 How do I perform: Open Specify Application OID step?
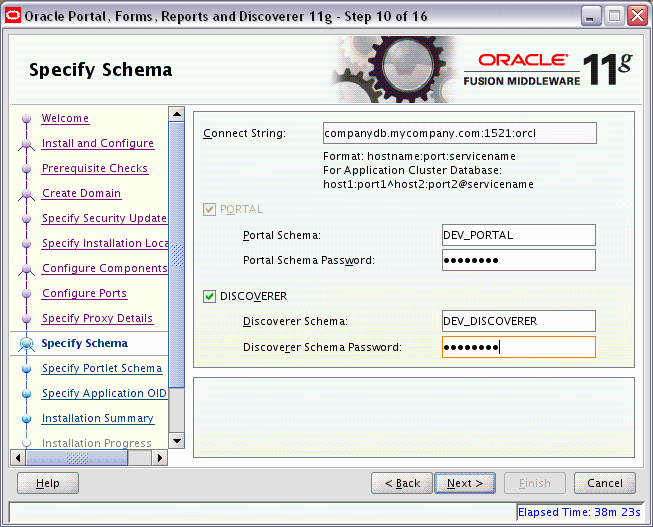coord(105,393)
